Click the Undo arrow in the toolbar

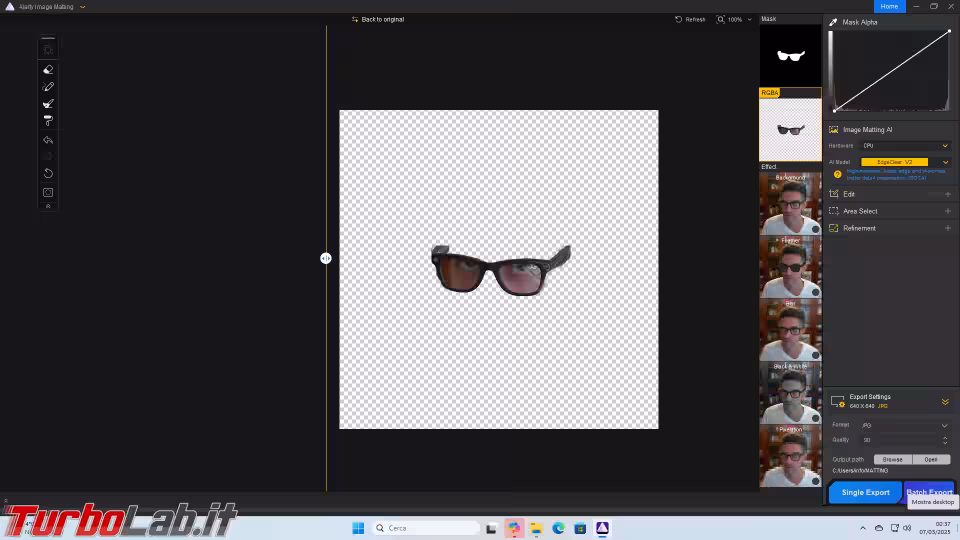point(48,140)
